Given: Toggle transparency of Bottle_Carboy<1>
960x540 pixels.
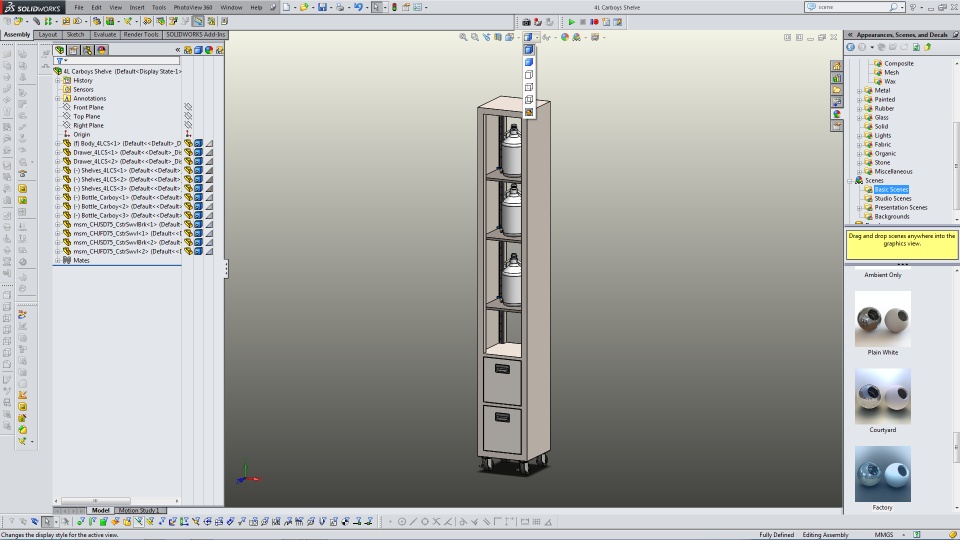Looking at the screenshot, I should tap(209, 197).
